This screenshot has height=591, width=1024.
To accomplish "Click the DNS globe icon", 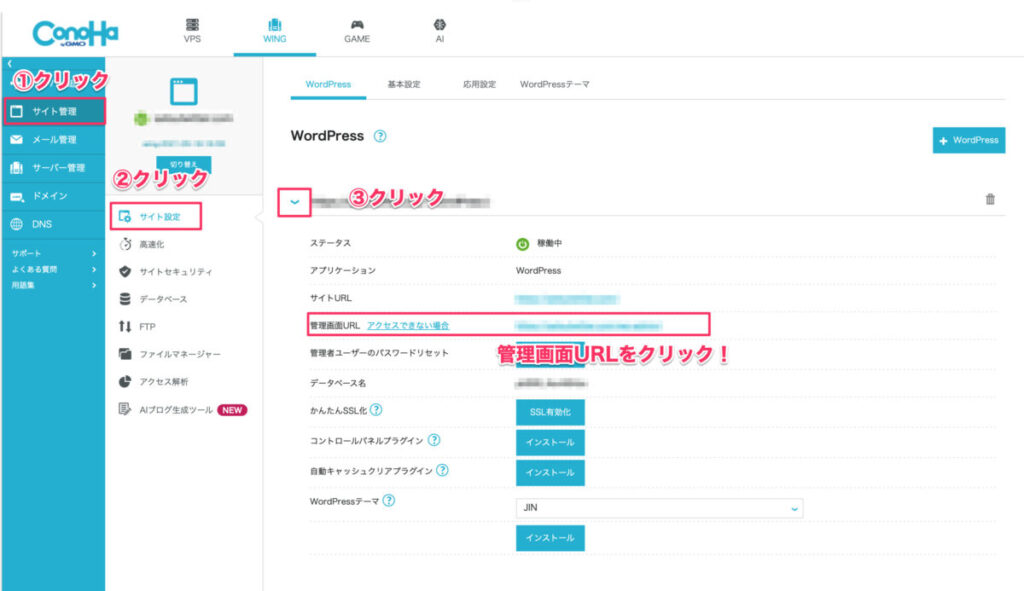I will 16,224.
